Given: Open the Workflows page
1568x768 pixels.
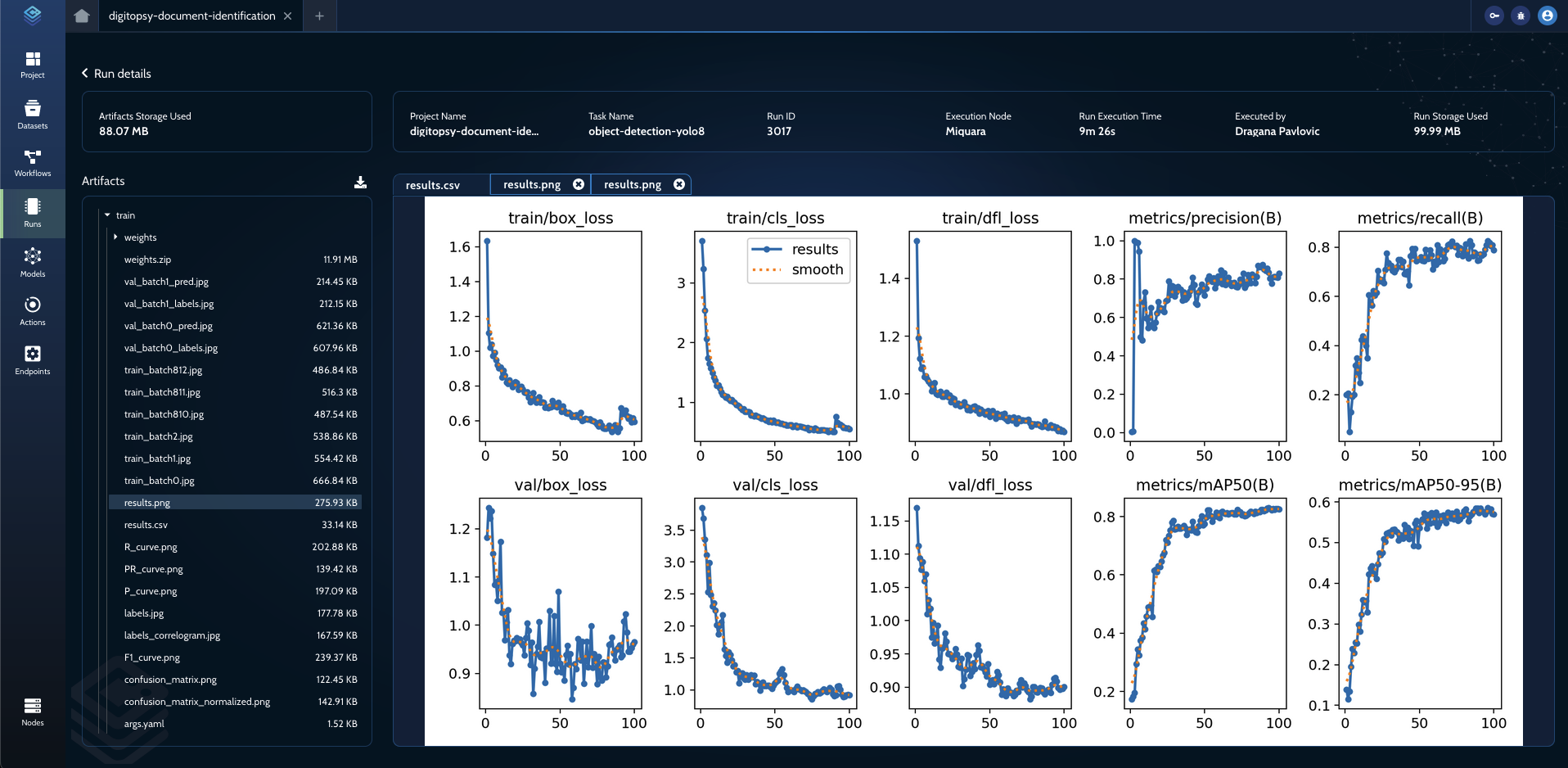Looking at the screenshot, I should tap(33, 163).
